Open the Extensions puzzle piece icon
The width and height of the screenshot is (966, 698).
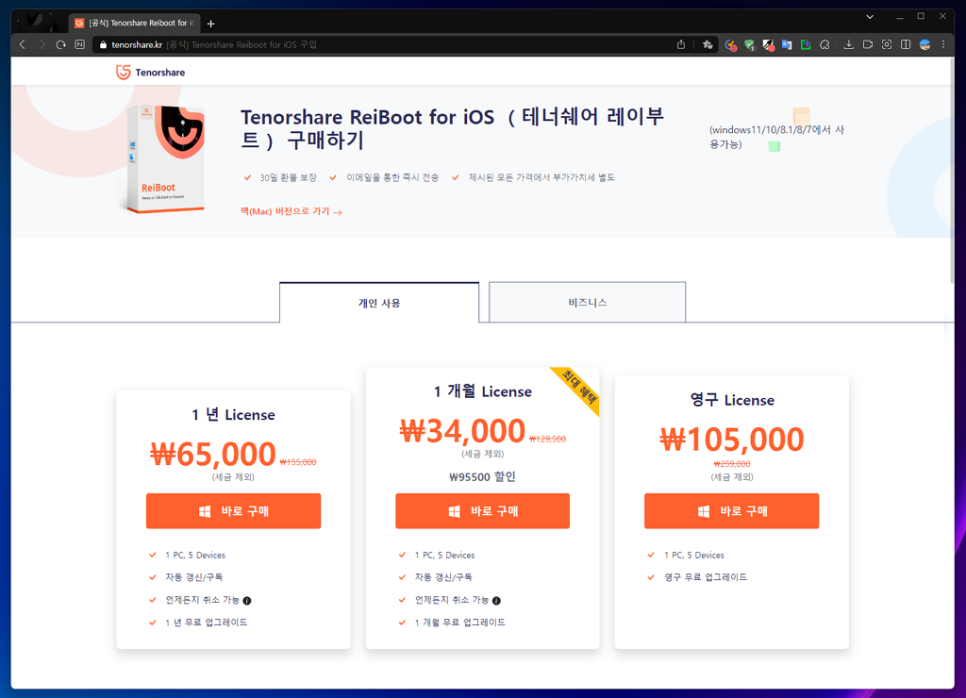coord(825,45)
